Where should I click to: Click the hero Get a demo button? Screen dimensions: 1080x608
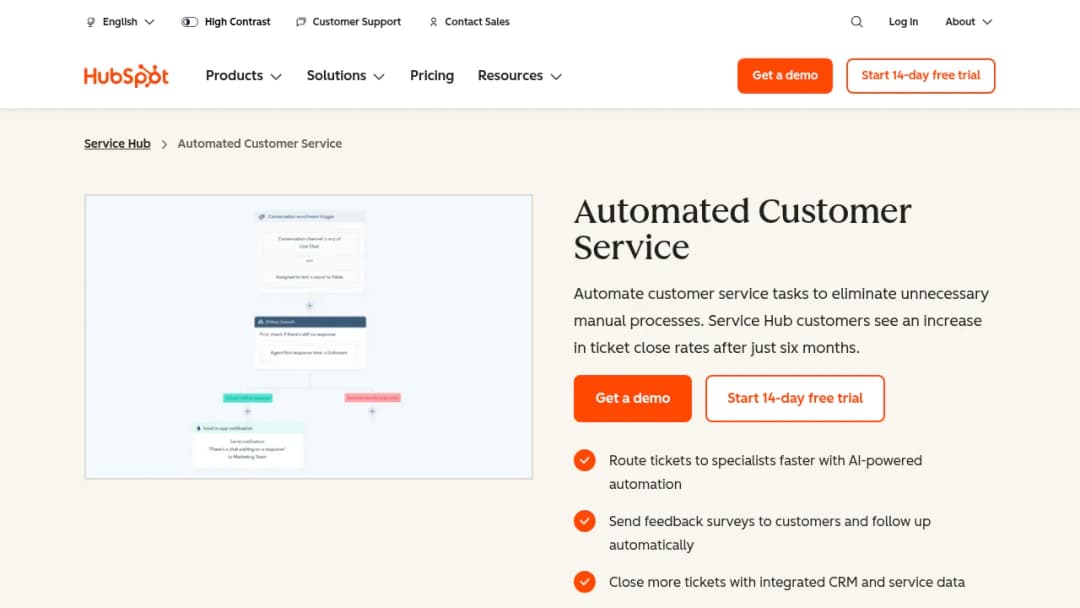pyautogui.click(x=632, y=398)
